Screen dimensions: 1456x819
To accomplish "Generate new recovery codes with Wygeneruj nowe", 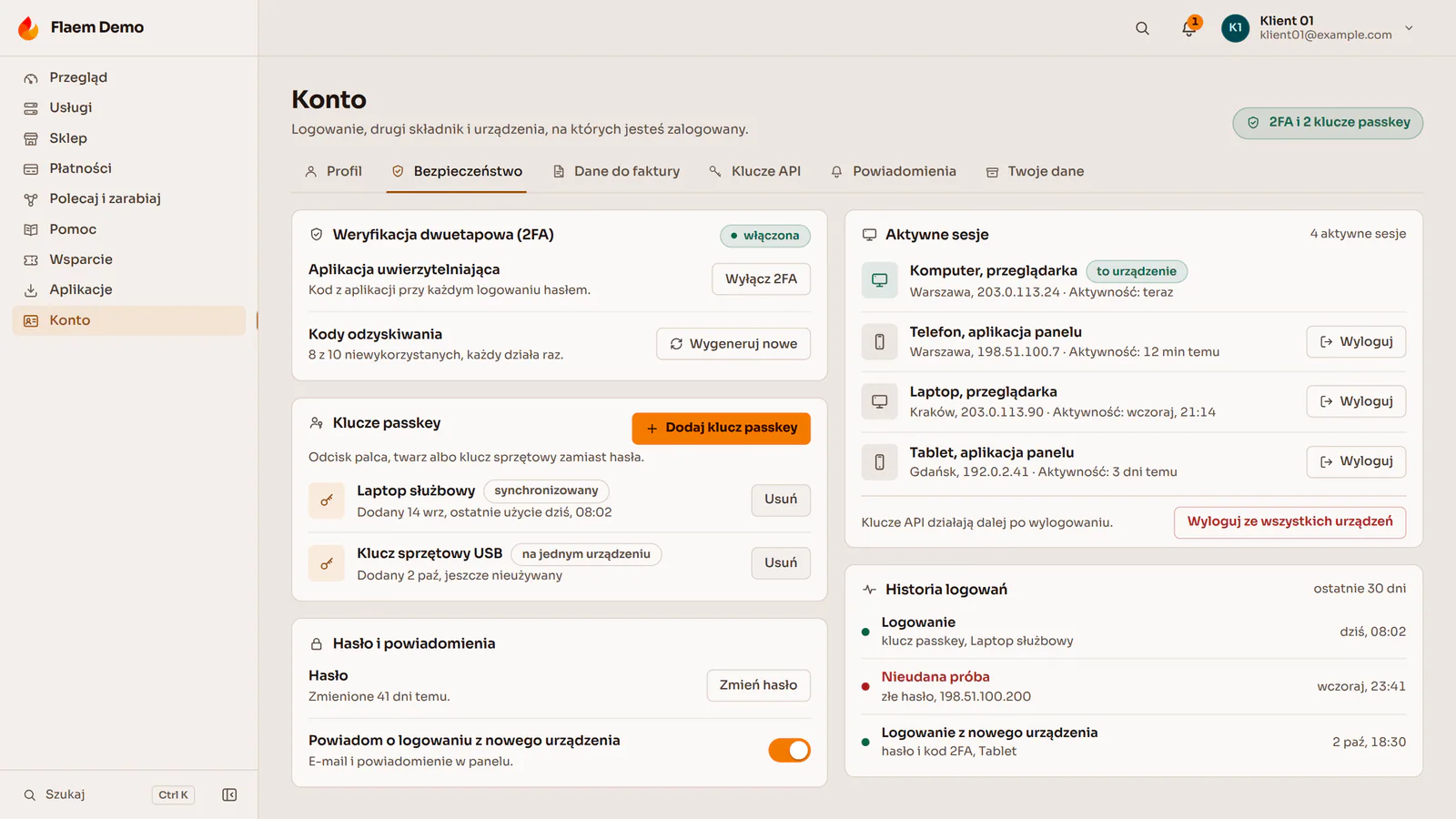I will (x=733, y=344).
